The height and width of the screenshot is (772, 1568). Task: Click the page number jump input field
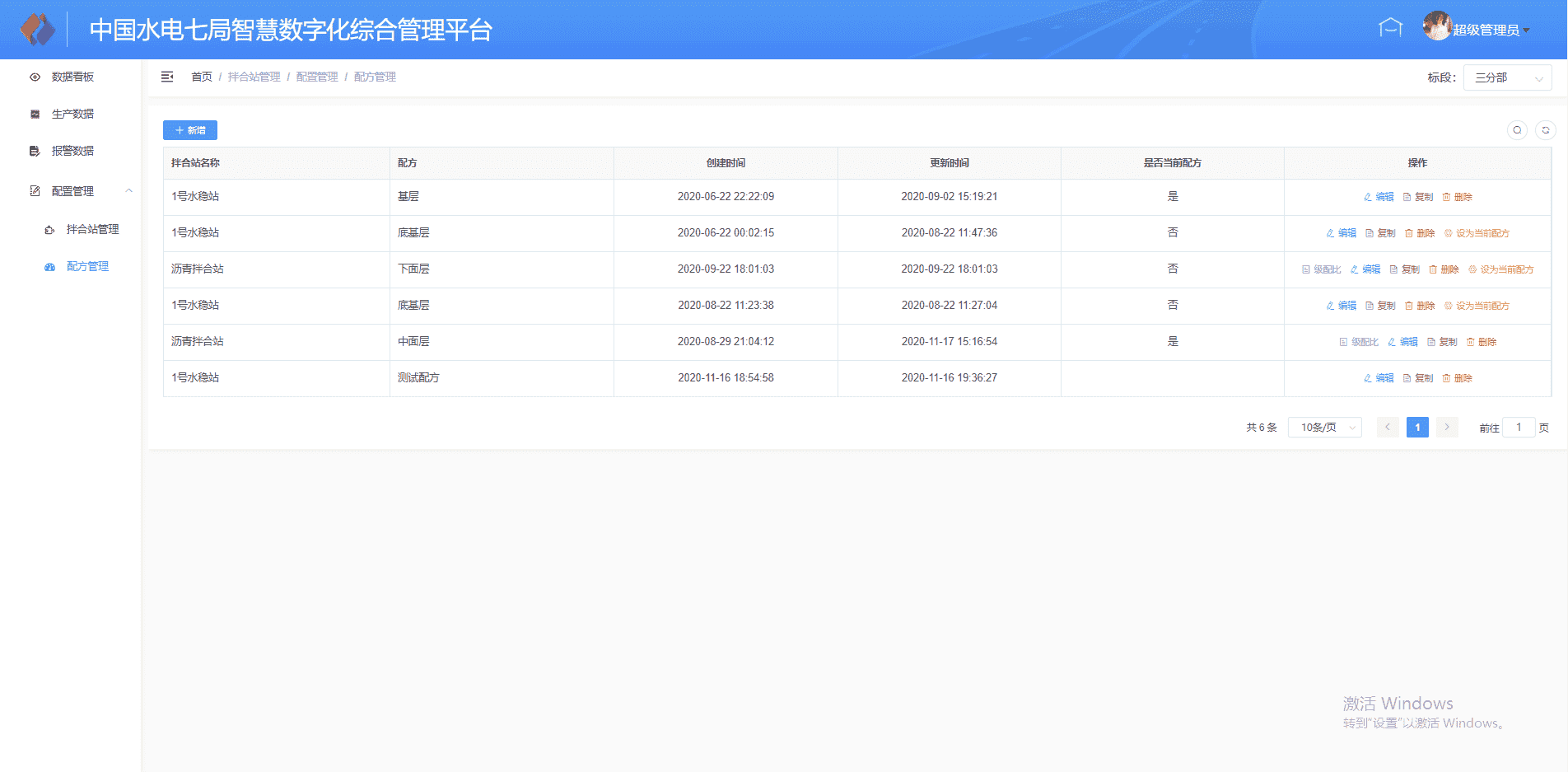point(1518,428)
